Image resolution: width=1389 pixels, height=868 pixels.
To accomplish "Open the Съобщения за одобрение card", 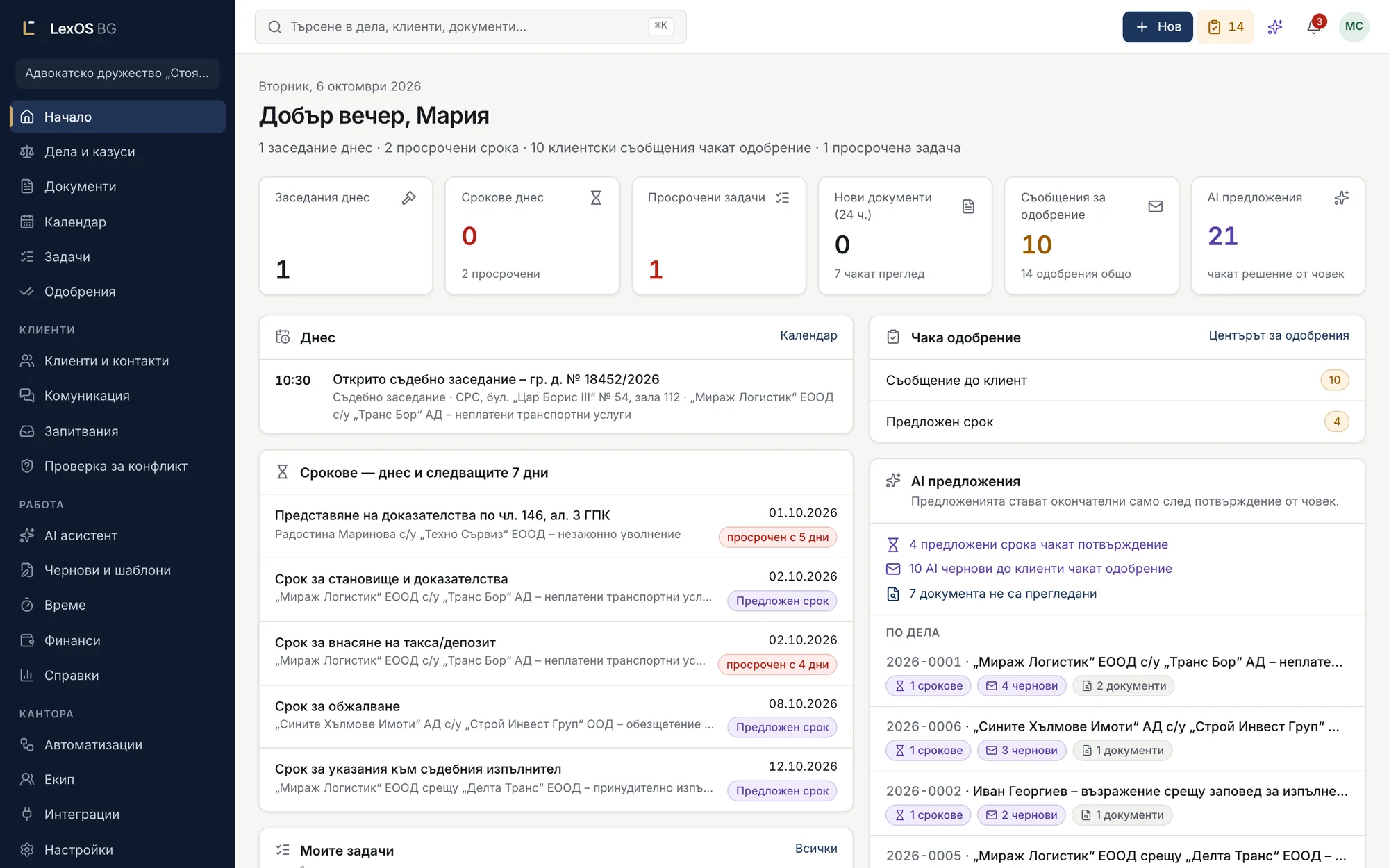I will point(1092,236).
